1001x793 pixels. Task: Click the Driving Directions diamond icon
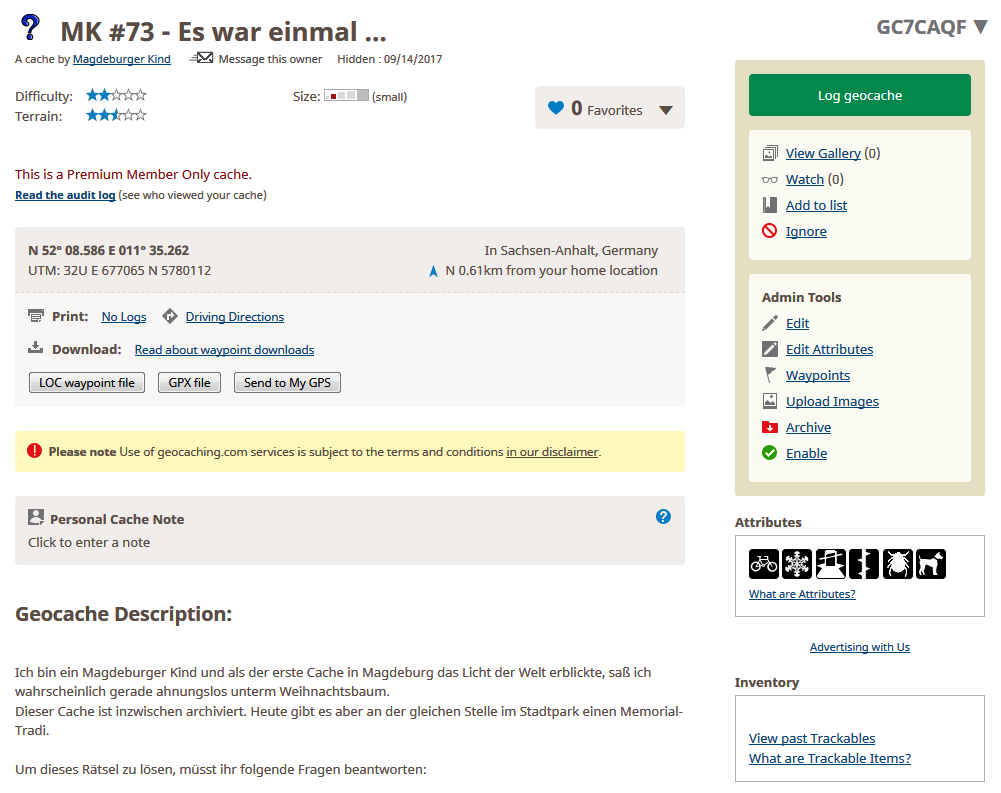click(170, 315)
